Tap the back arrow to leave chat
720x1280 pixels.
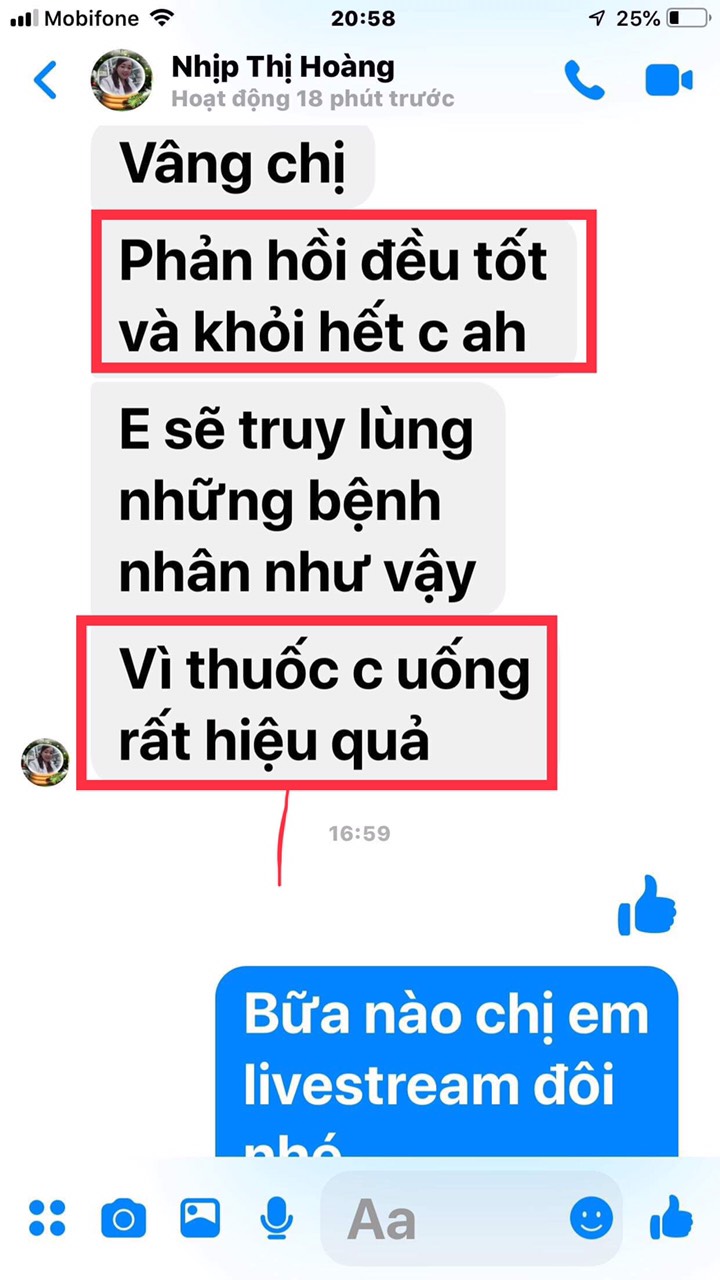pos(45,80)
